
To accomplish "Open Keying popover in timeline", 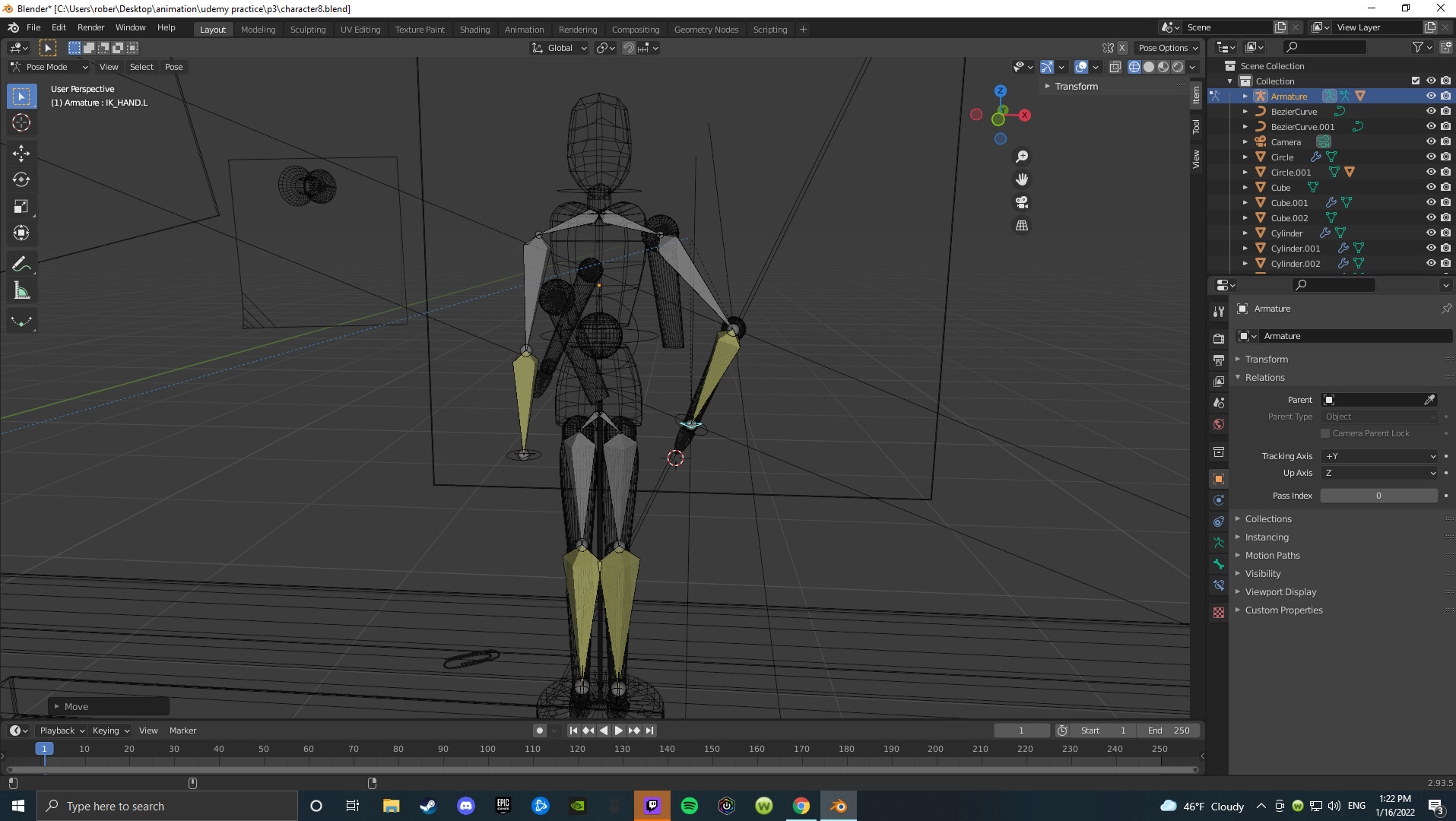I will click(x=111, y=731).
